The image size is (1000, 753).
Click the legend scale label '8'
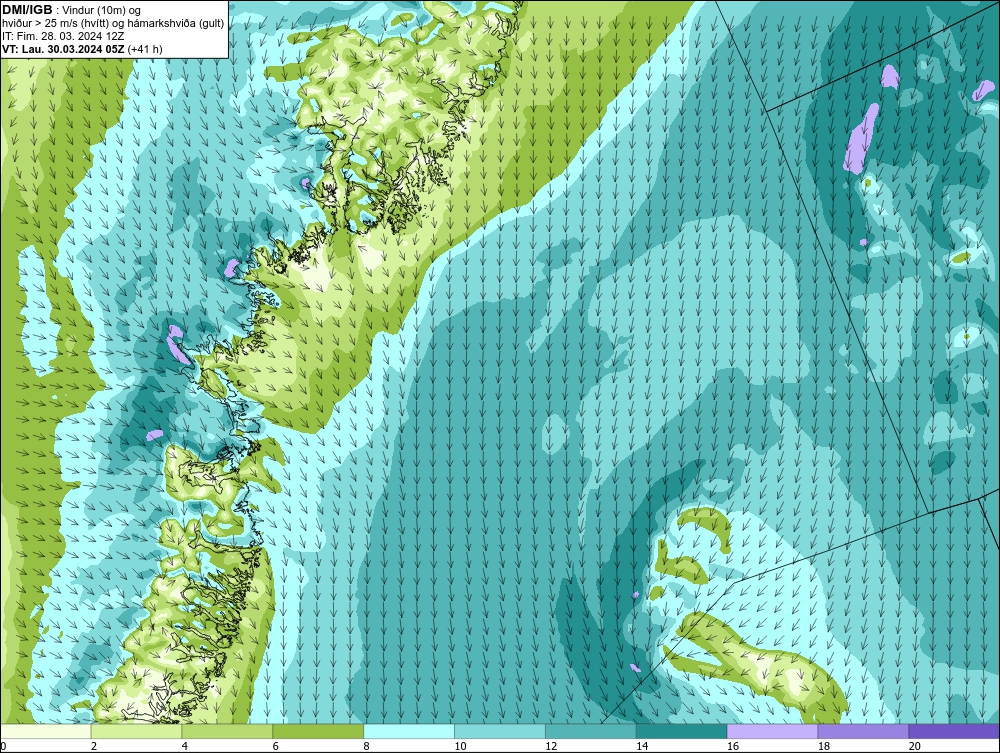pyautogui.click(x=367, y=746)
